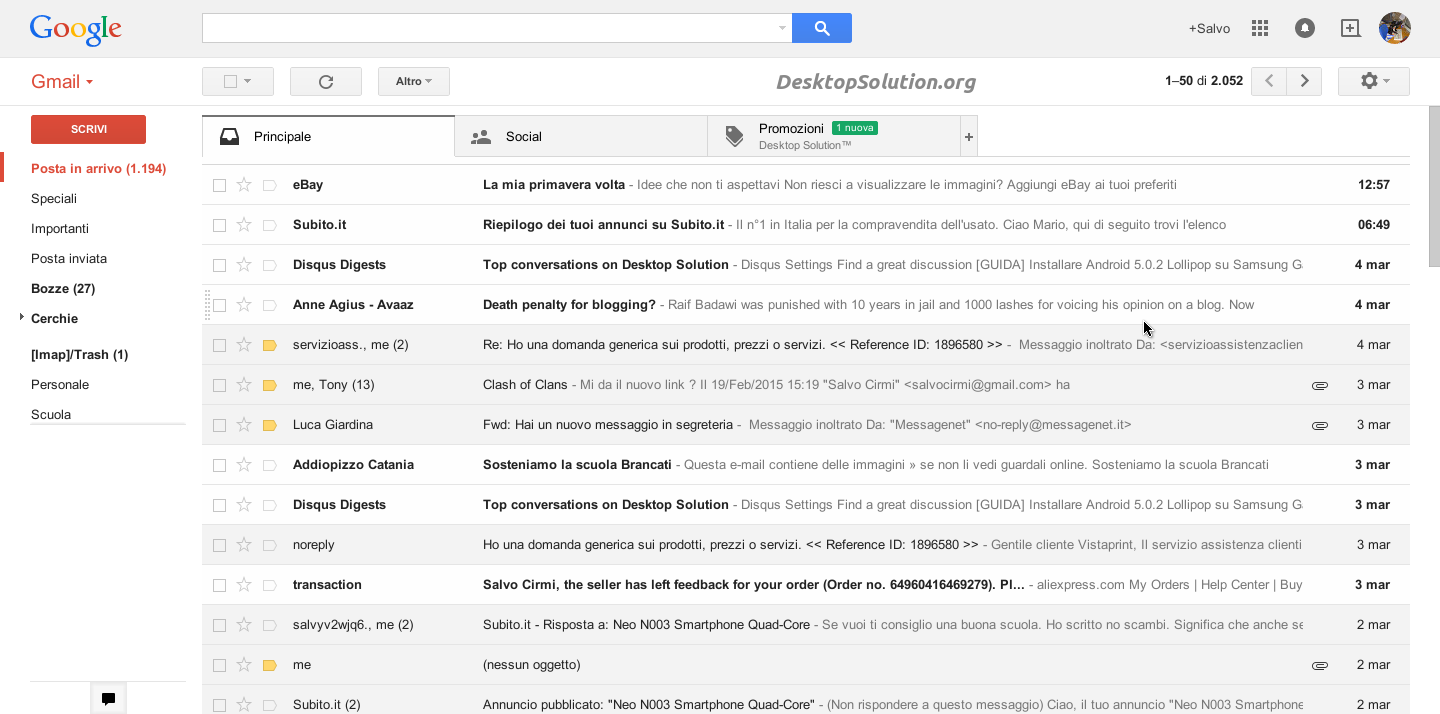Open the chat icon at bottom left
This screenshot has width=1440, height=714.
(x=108, y=699)
